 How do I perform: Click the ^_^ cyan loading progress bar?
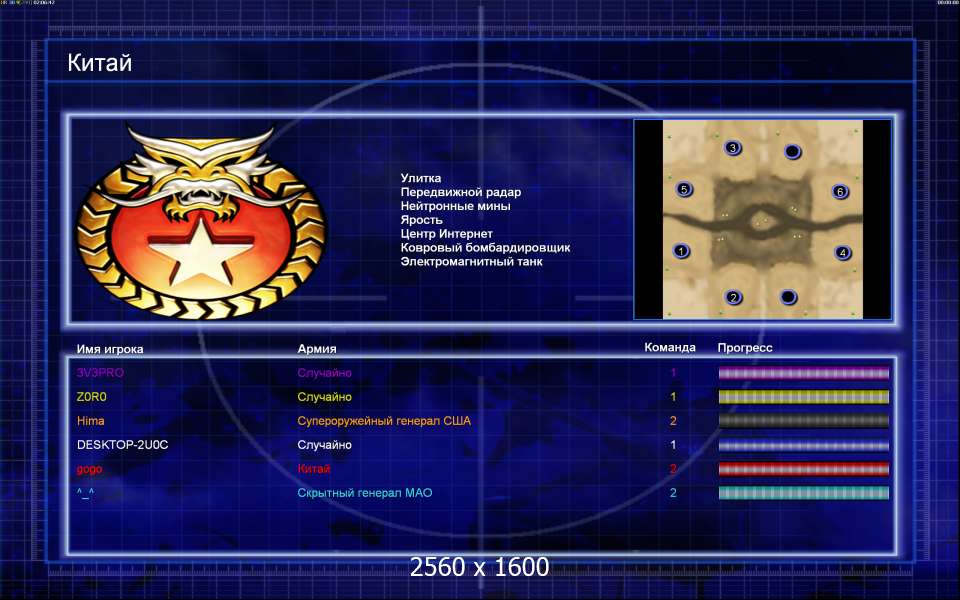(x=803, y=493)
